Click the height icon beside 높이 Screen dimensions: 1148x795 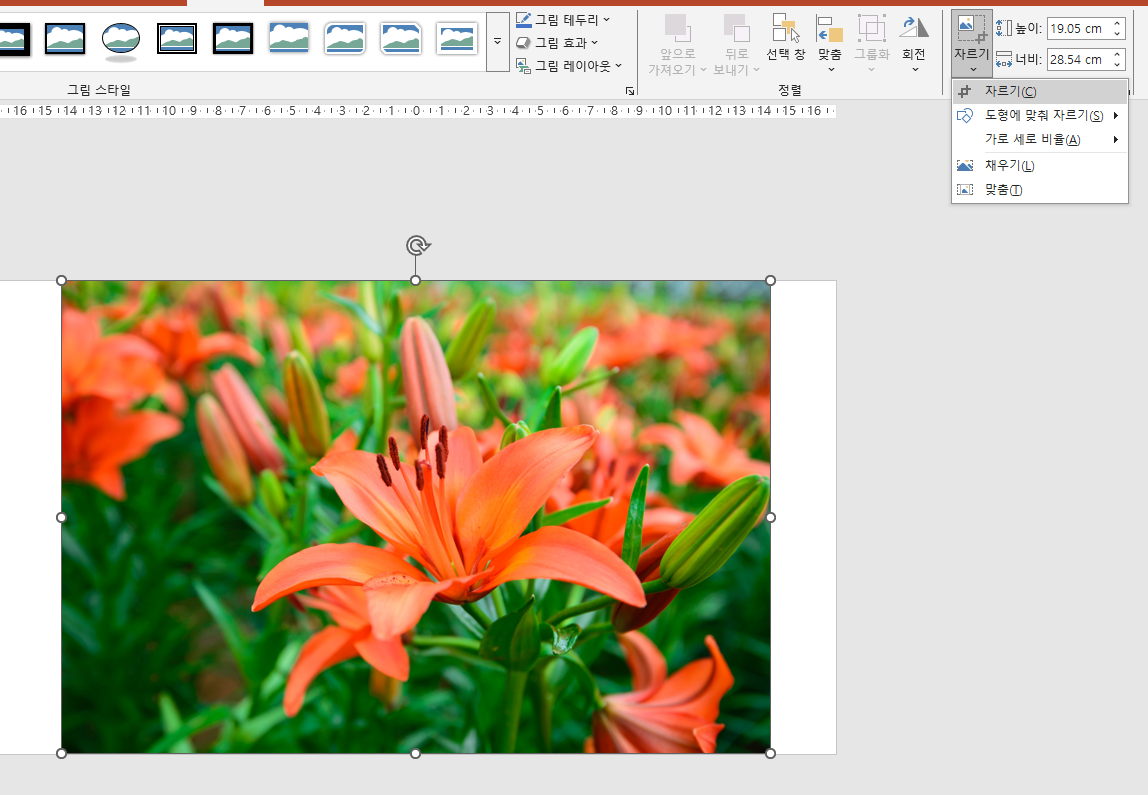pos(1004,29)
